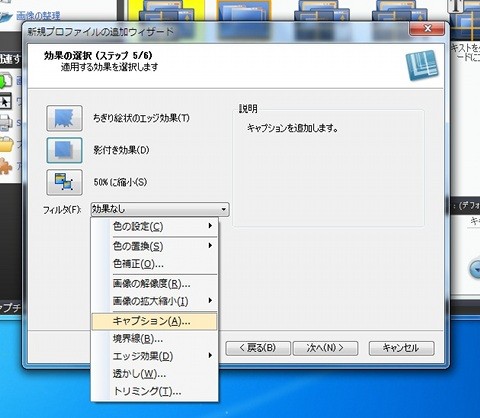Toggle the drop shadow effect (影付き効果) button

coord(64,150)
